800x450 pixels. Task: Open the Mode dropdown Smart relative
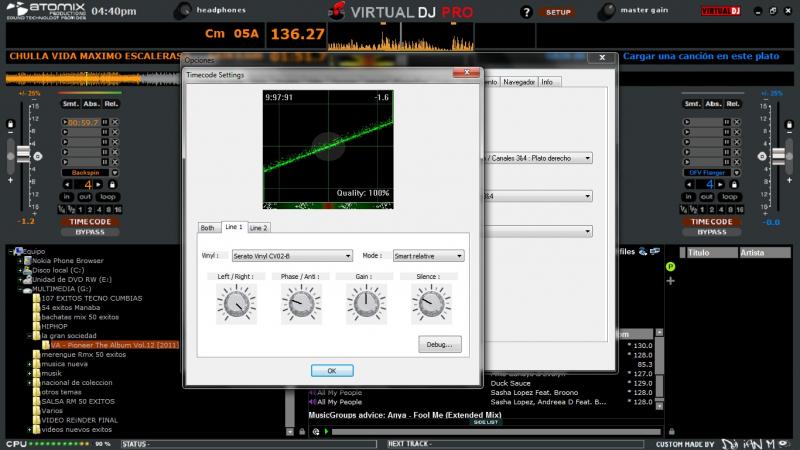coord(428,256)
